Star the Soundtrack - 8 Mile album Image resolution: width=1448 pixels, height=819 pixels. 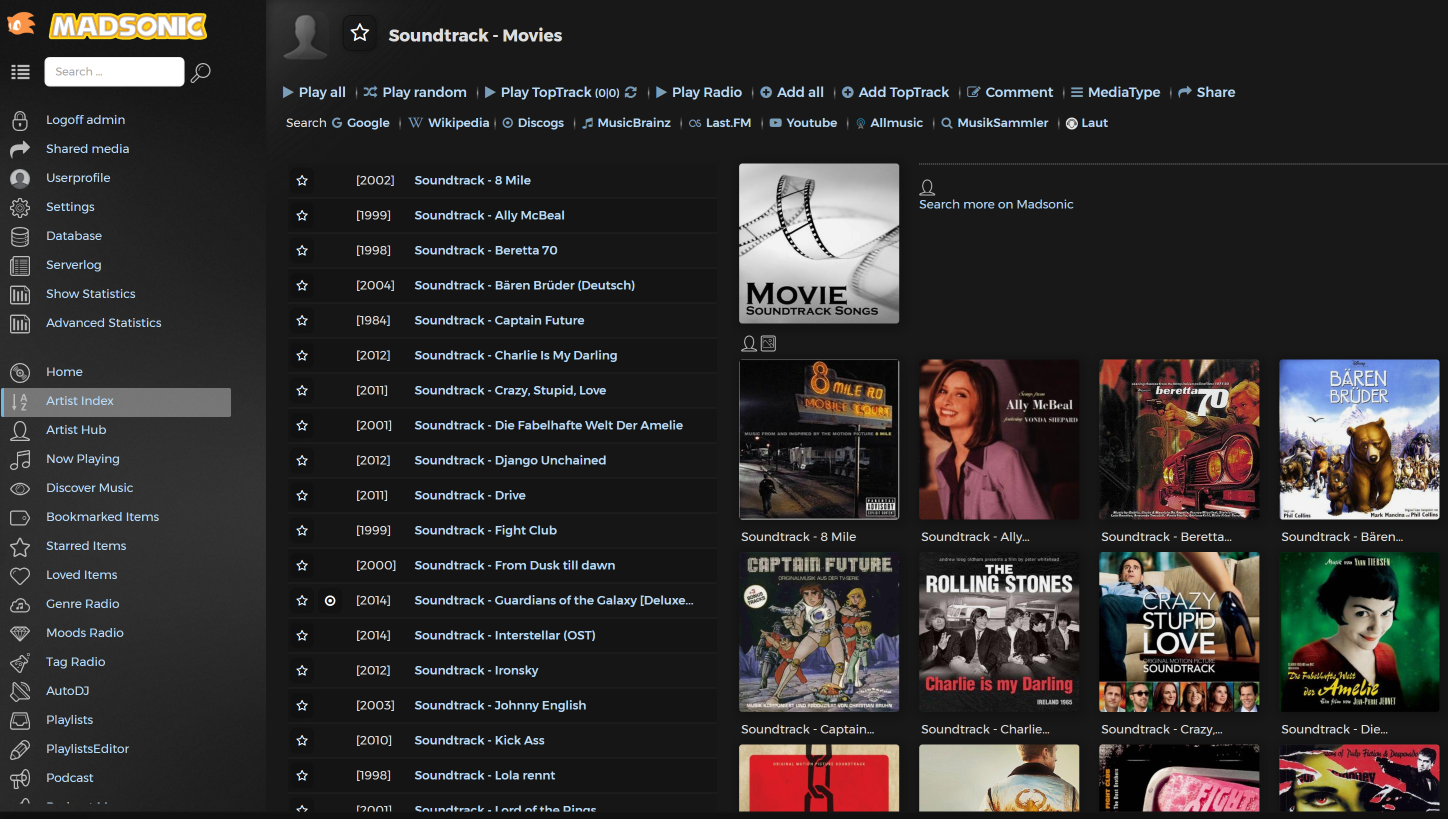coord(302,181)
